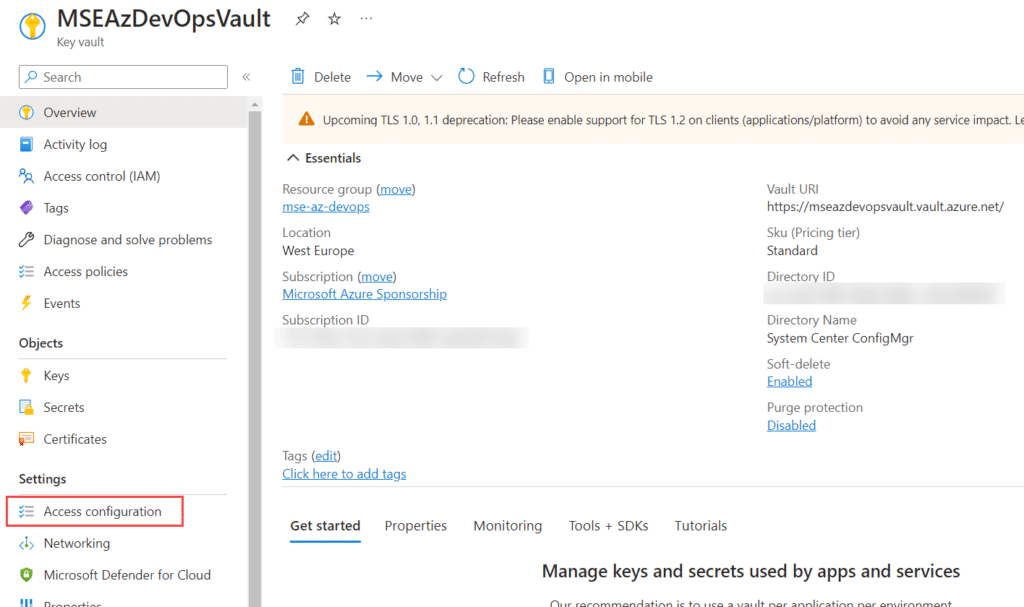Click the Access policies checklist icon
Viewport: 1024px width, 607px height.
tap(26, 272)
